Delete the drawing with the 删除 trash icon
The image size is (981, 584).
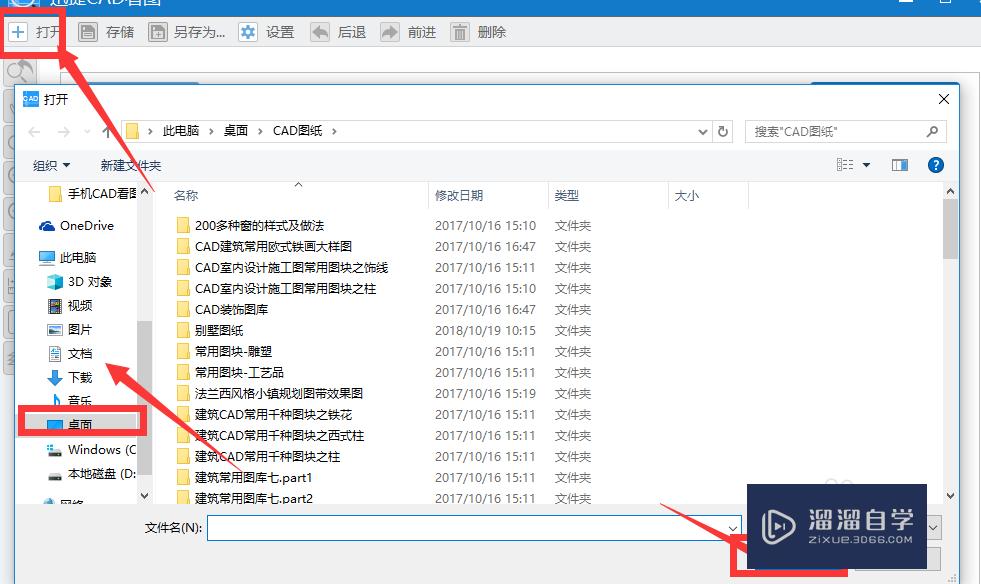[x=459, y=31]
